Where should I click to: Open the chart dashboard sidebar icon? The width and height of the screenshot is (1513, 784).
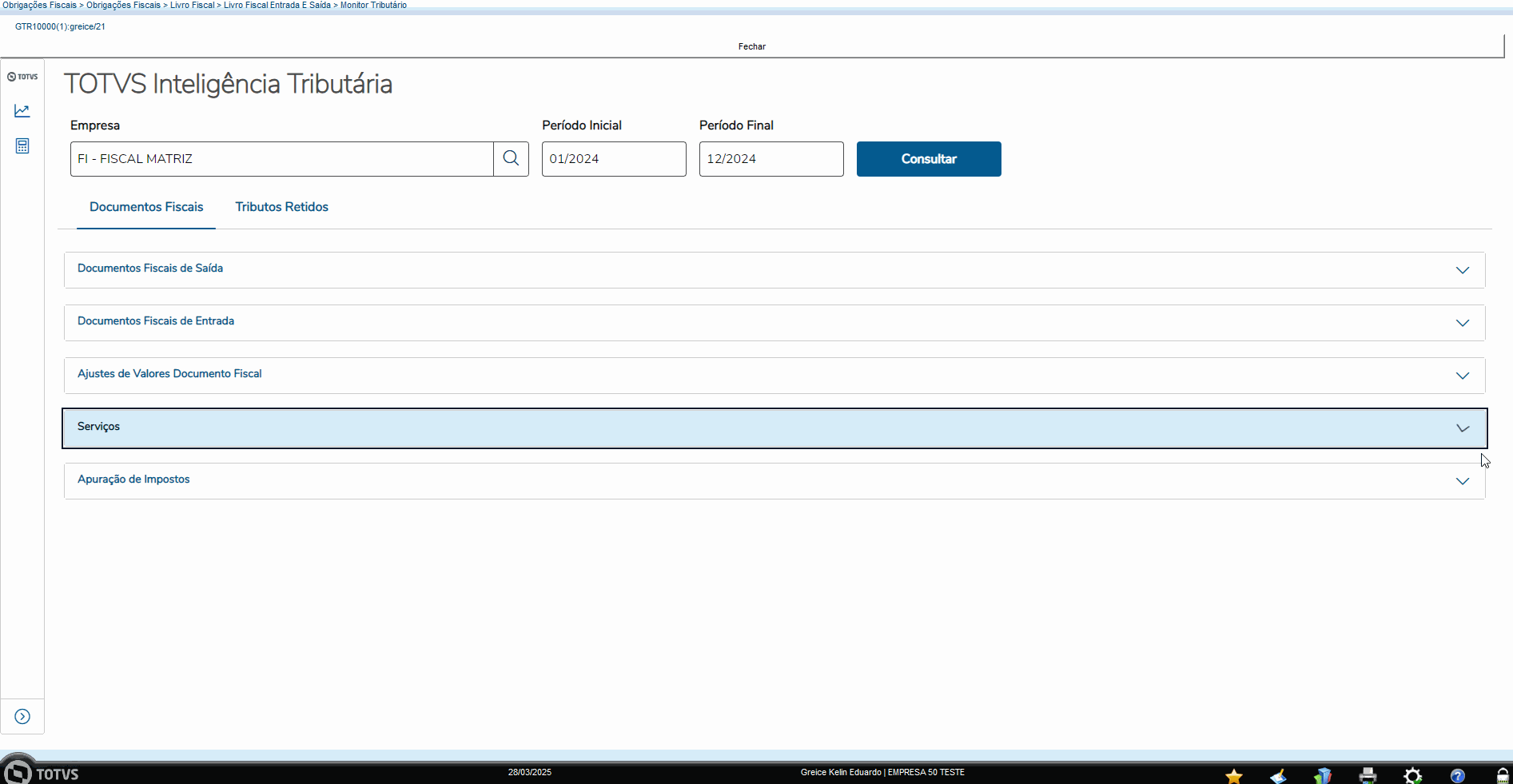pyautogui.click(x=22, y=110)
